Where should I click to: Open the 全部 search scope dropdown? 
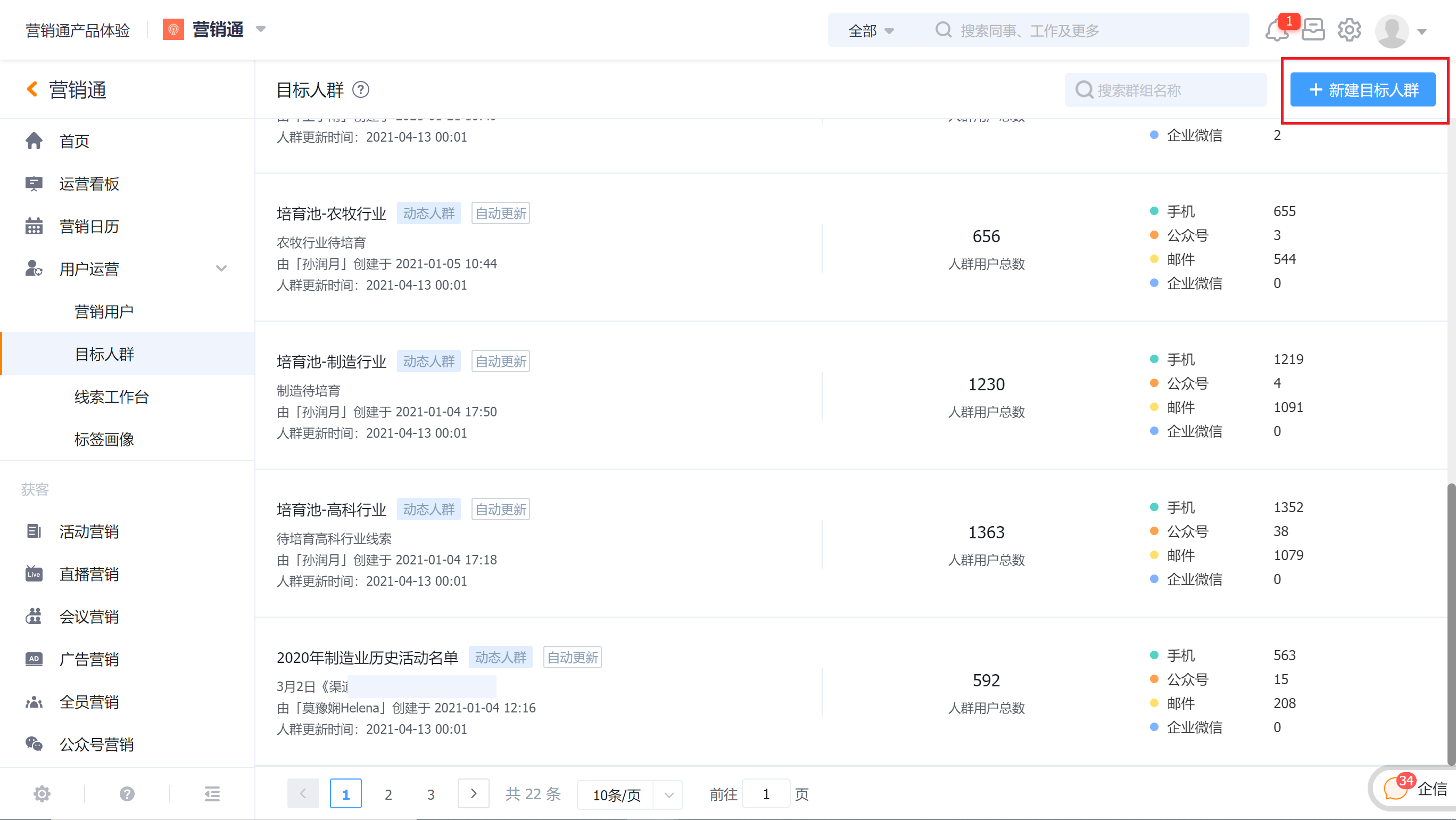click(871, 30)
